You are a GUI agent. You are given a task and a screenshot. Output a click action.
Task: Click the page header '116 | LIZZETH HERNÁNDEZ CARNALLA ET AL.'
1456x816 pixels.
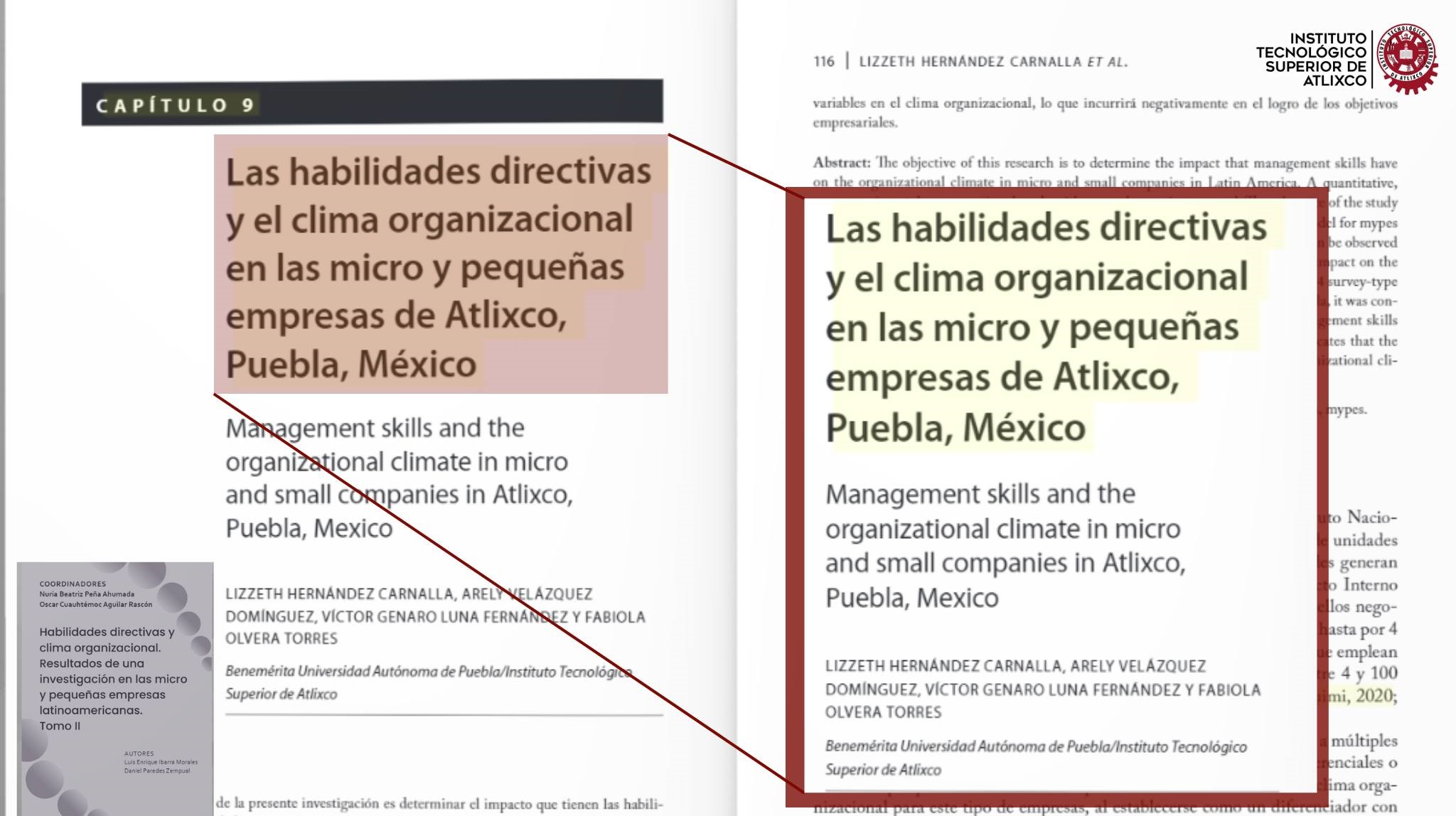(x=970, y=62)
